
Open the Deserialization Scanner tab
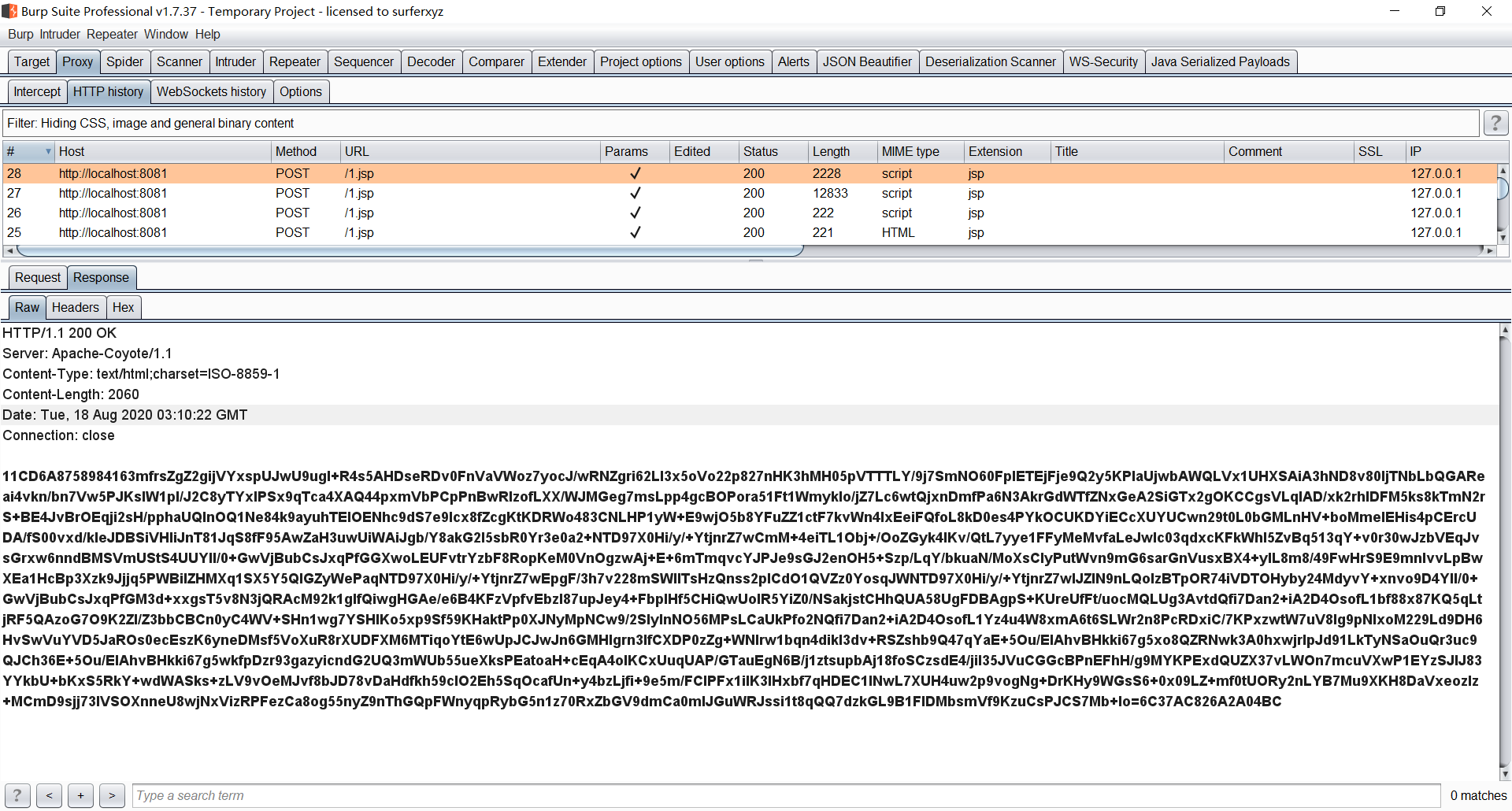991,61
